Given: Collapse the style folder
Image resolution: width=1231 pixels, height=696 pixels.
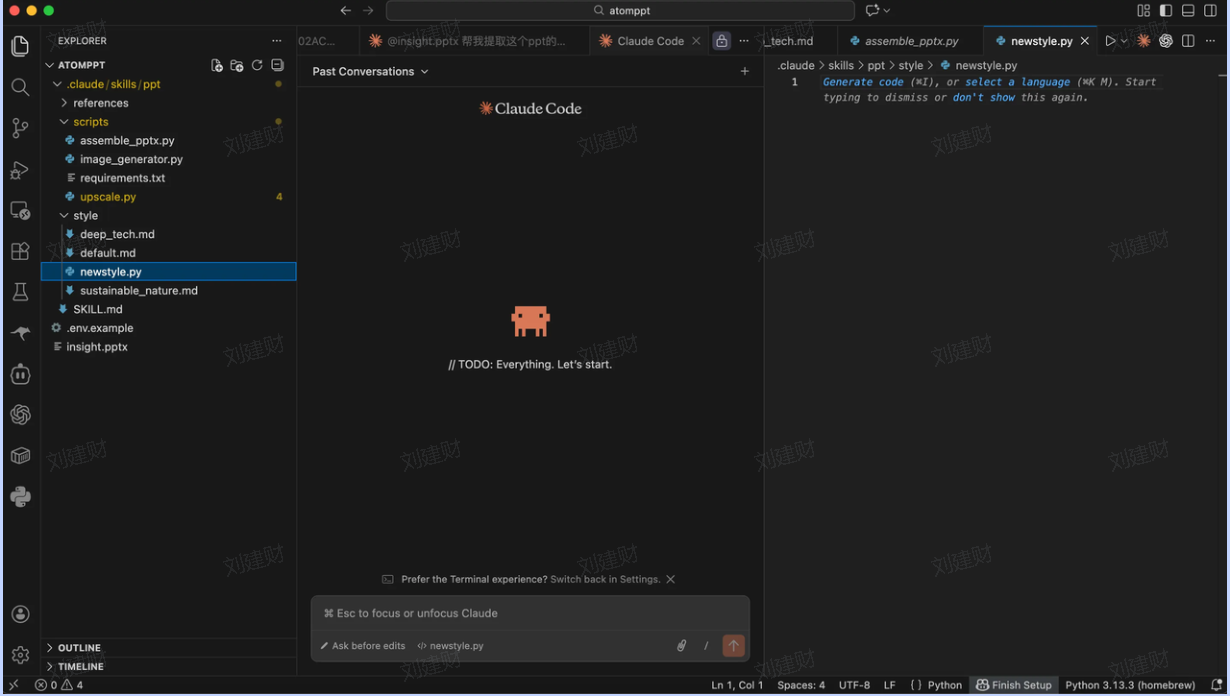Looking at the screenshot, I should click(x=64, y=215).
